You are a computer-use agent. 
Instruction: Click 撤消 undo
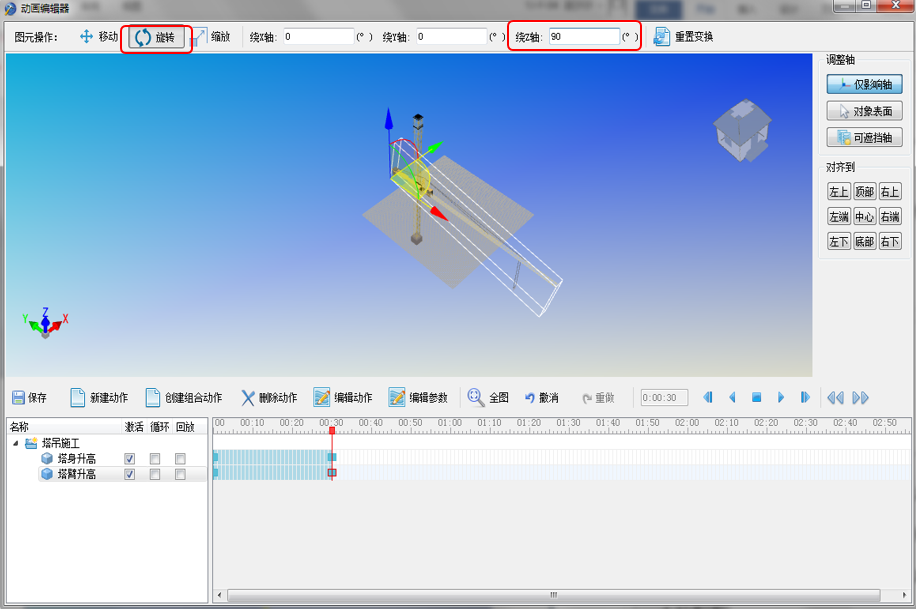[x=542, y=397]
